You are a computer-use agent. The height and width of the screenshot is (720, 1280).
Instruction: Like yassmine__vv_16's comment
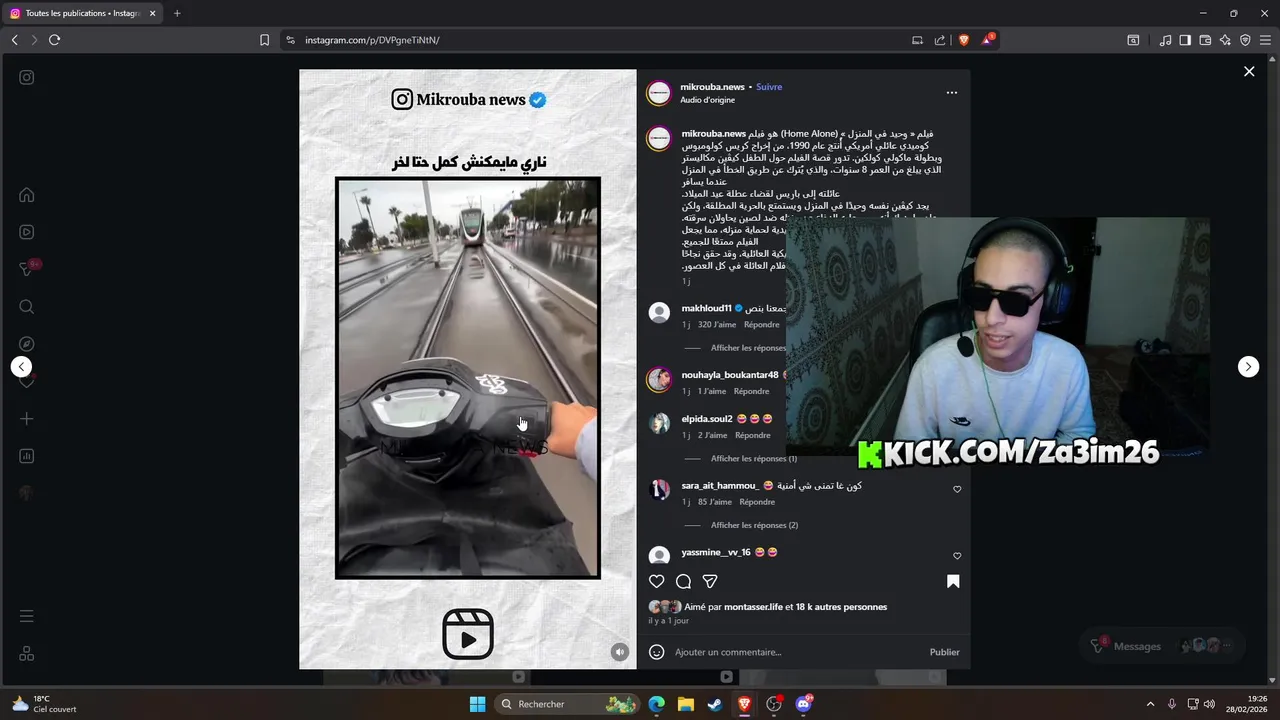tap(957, 556)
